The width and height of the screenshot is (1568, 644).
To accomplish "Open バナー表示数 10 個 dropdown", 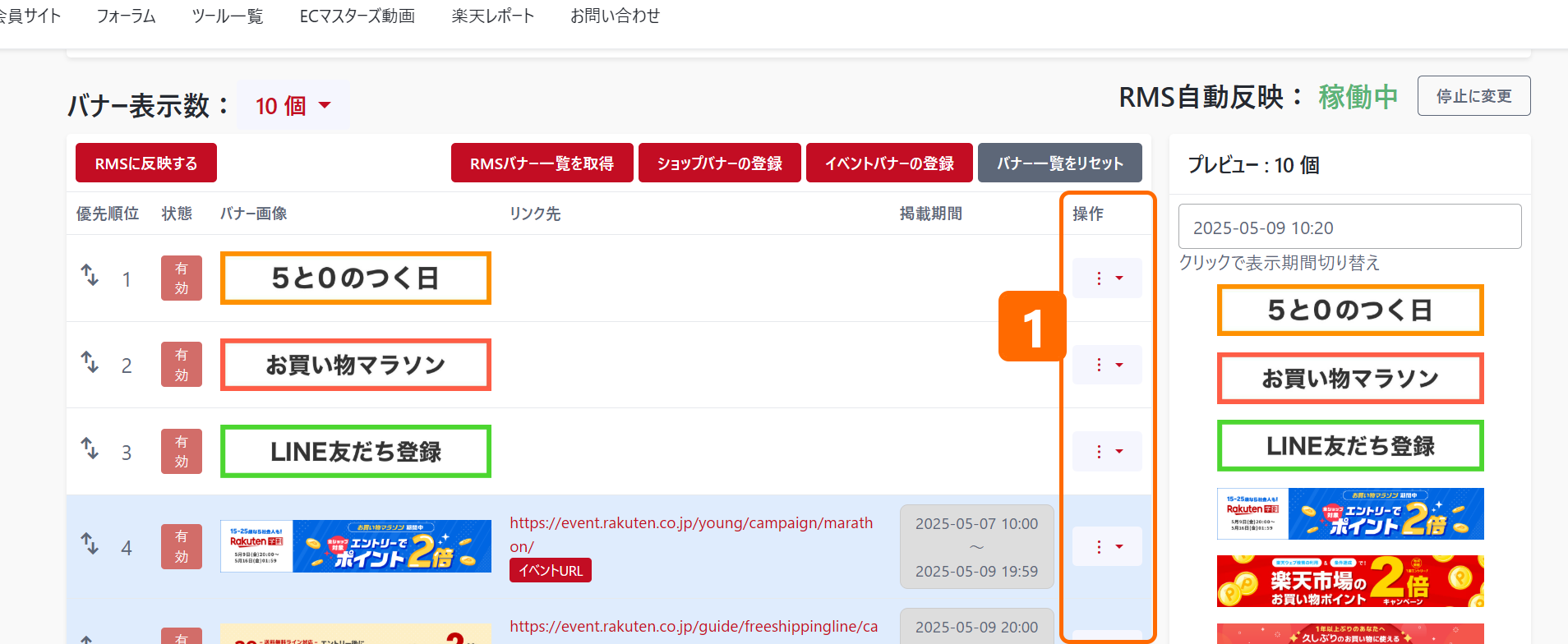I will click(293, 105).
